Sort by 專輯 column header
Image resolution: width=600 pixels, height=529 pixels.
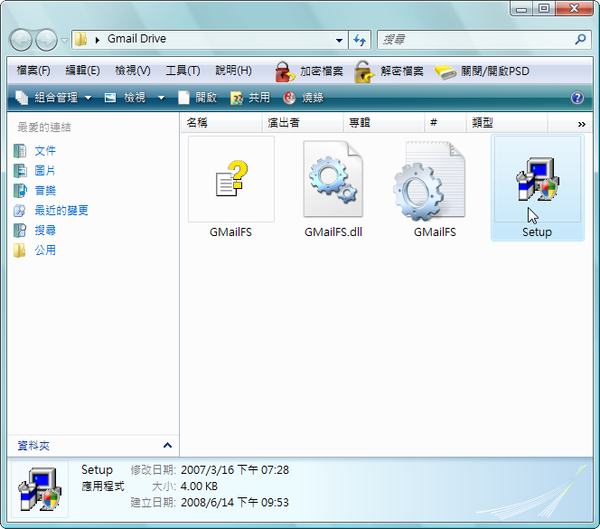(384, 123)
